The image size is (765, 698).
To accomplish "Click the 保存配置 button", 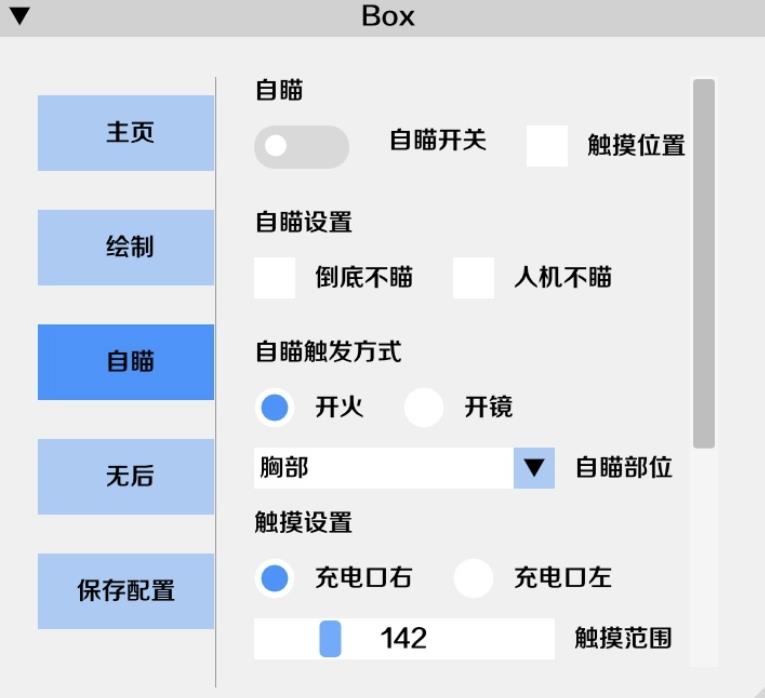I will point(126,591).
